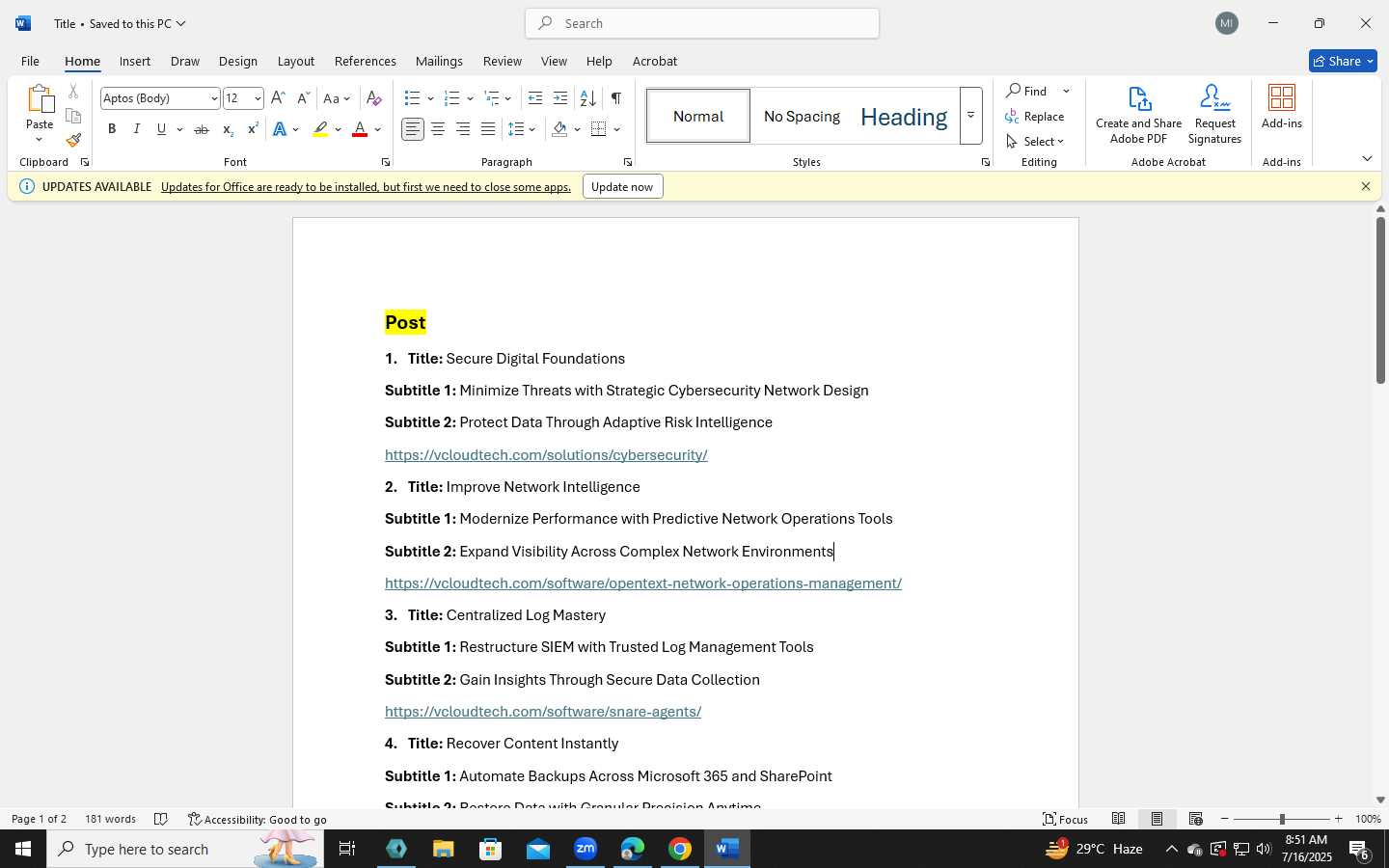Switch to Web Layout view icon
This screenshot has width=1389, height=868.
click(1195, 819)
